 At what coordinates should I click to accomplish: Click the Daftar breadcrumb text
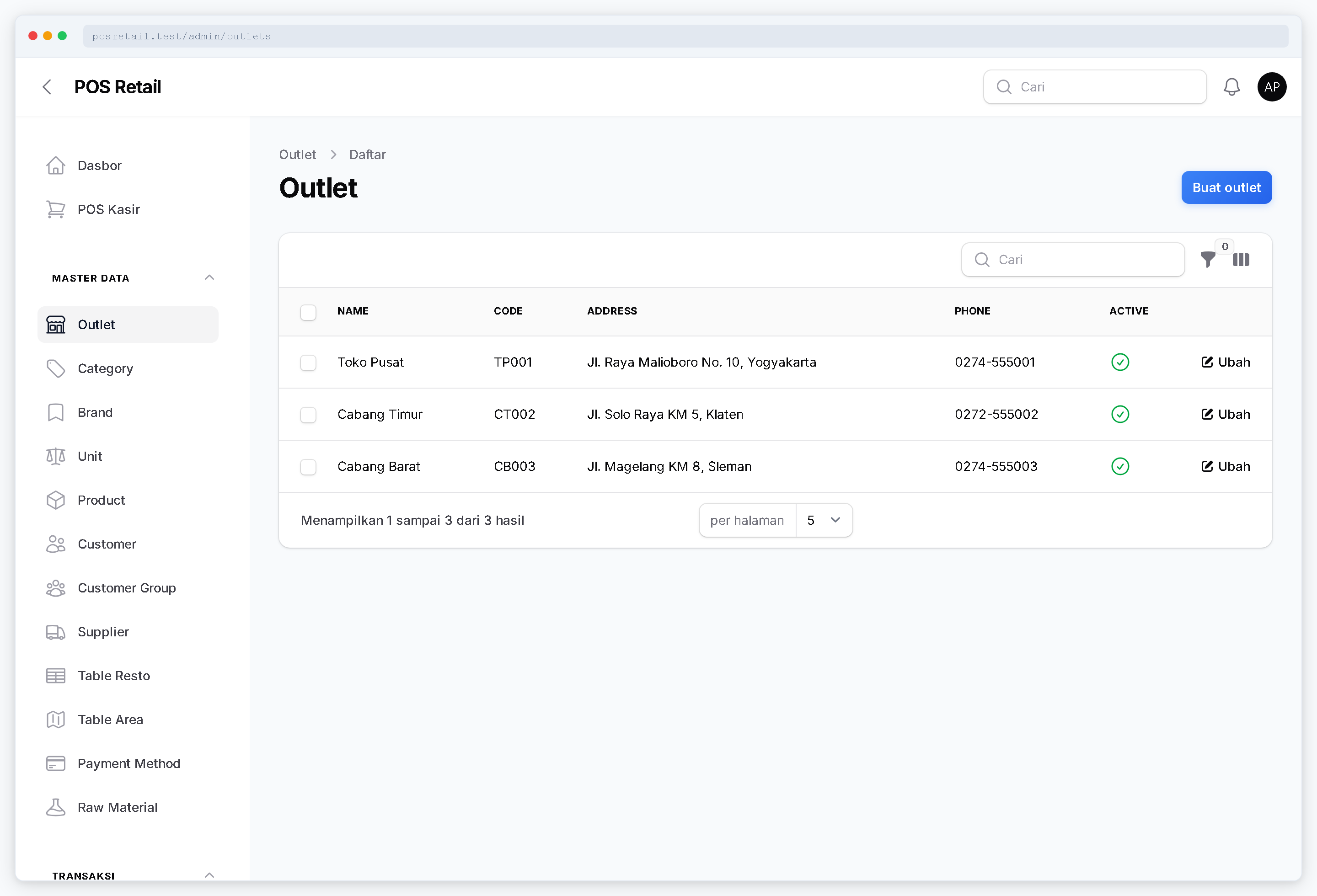367,155
